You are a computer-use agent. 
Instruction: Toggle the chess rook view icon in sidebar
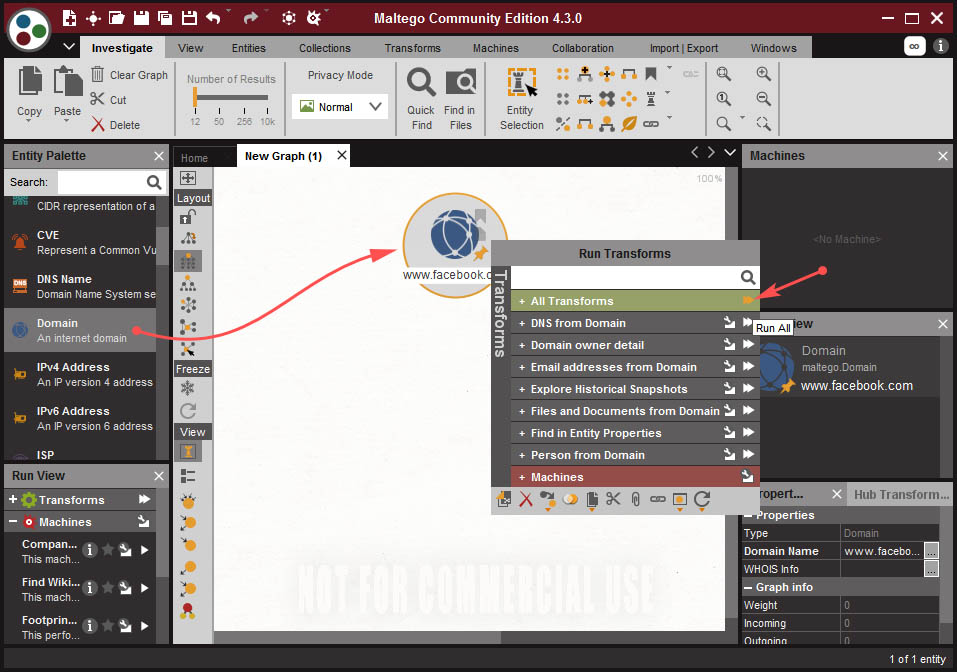(188, 452)
